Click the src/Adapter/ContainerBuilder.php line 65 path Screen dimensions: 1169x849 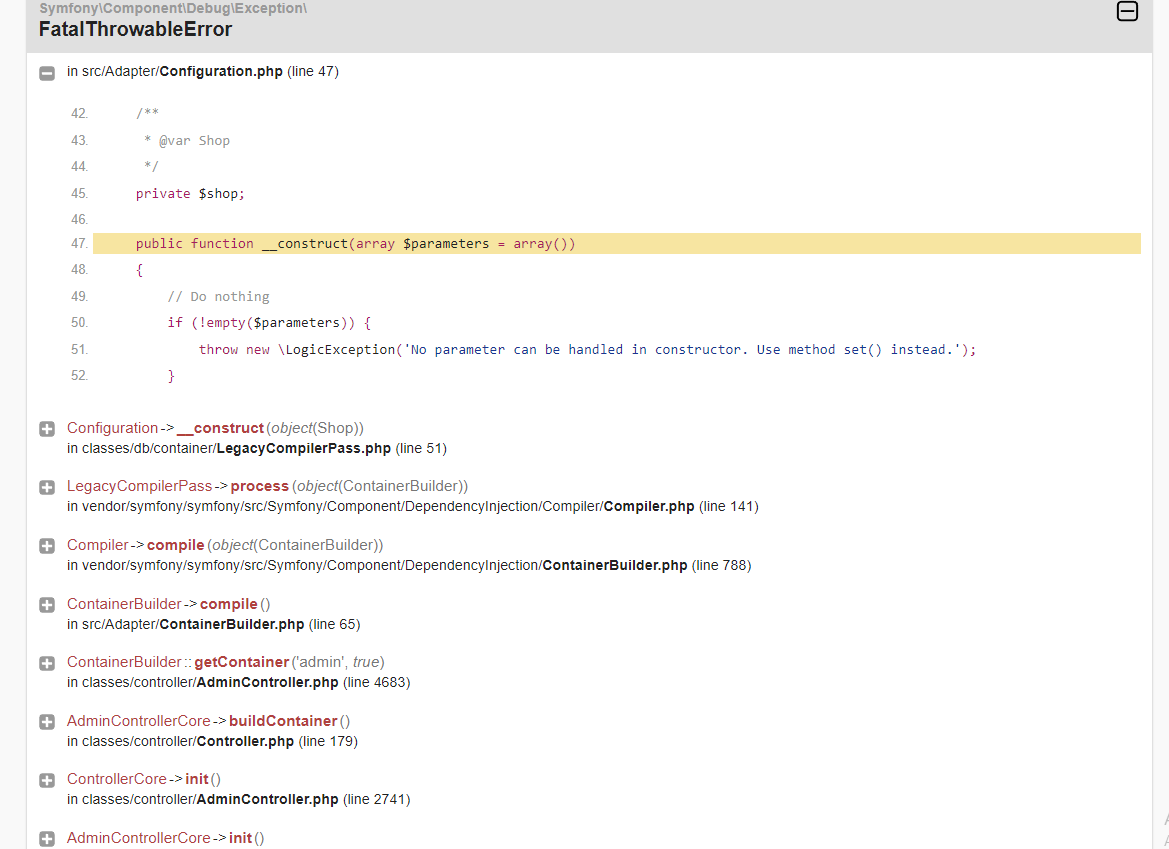(213, 624)
